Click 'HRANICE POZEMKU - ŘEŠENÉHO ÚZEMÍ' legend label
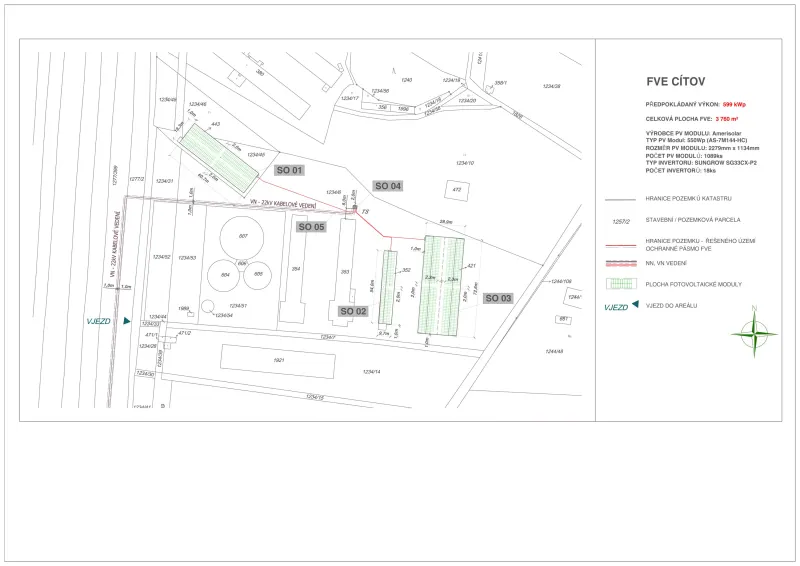Viewport: 800px width, 566px height. [700, 241]
